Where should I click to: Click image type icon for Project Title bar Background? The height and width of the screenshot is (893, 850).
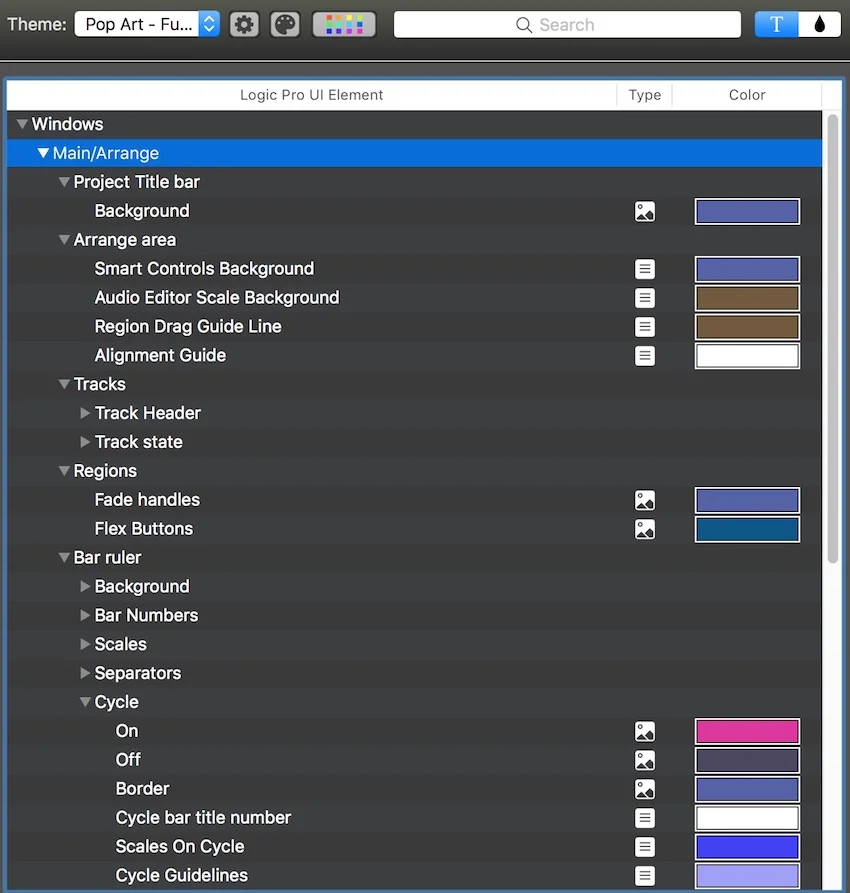644,211
